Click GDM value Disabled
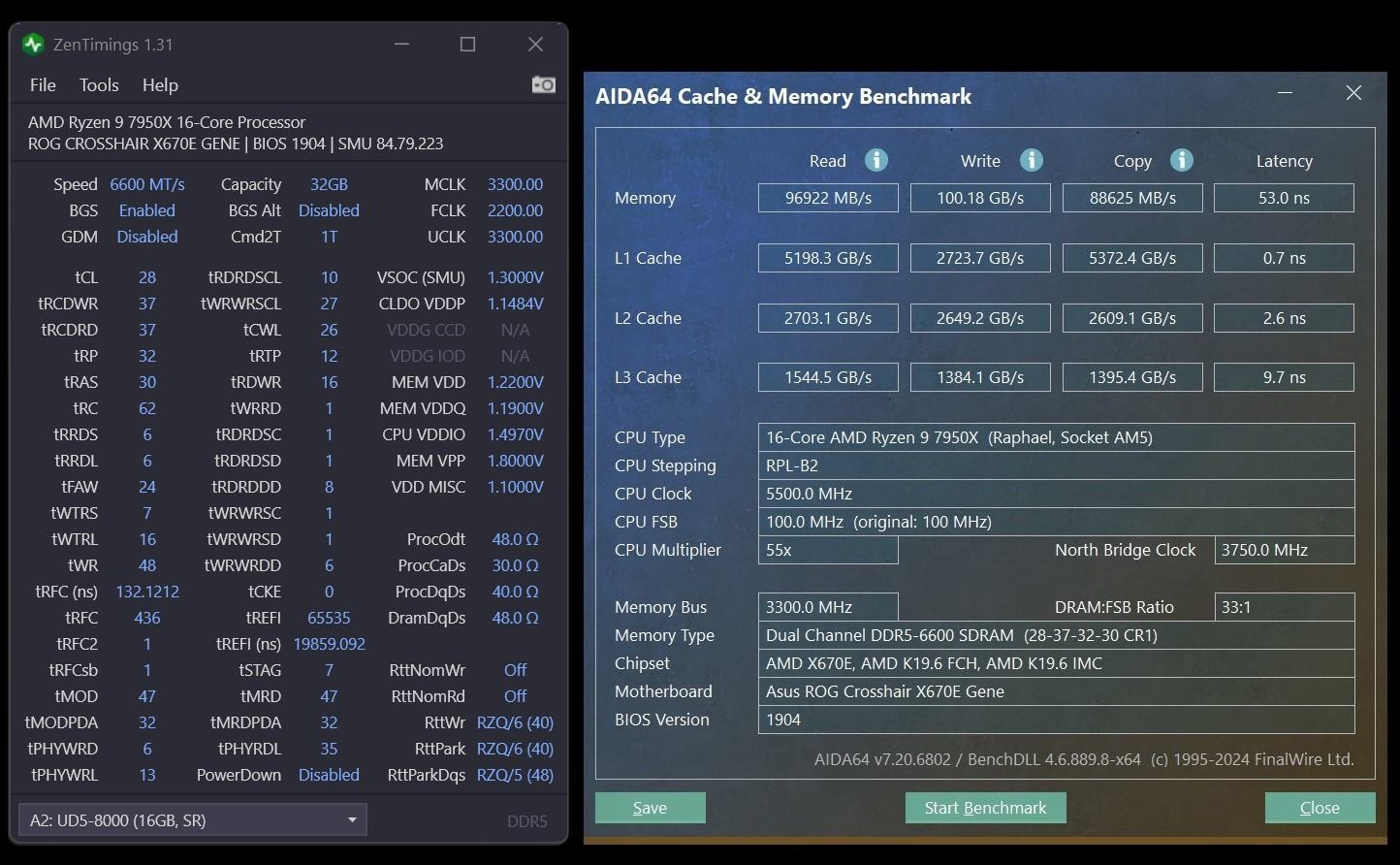1400x865 pixels. click(147, 237)
